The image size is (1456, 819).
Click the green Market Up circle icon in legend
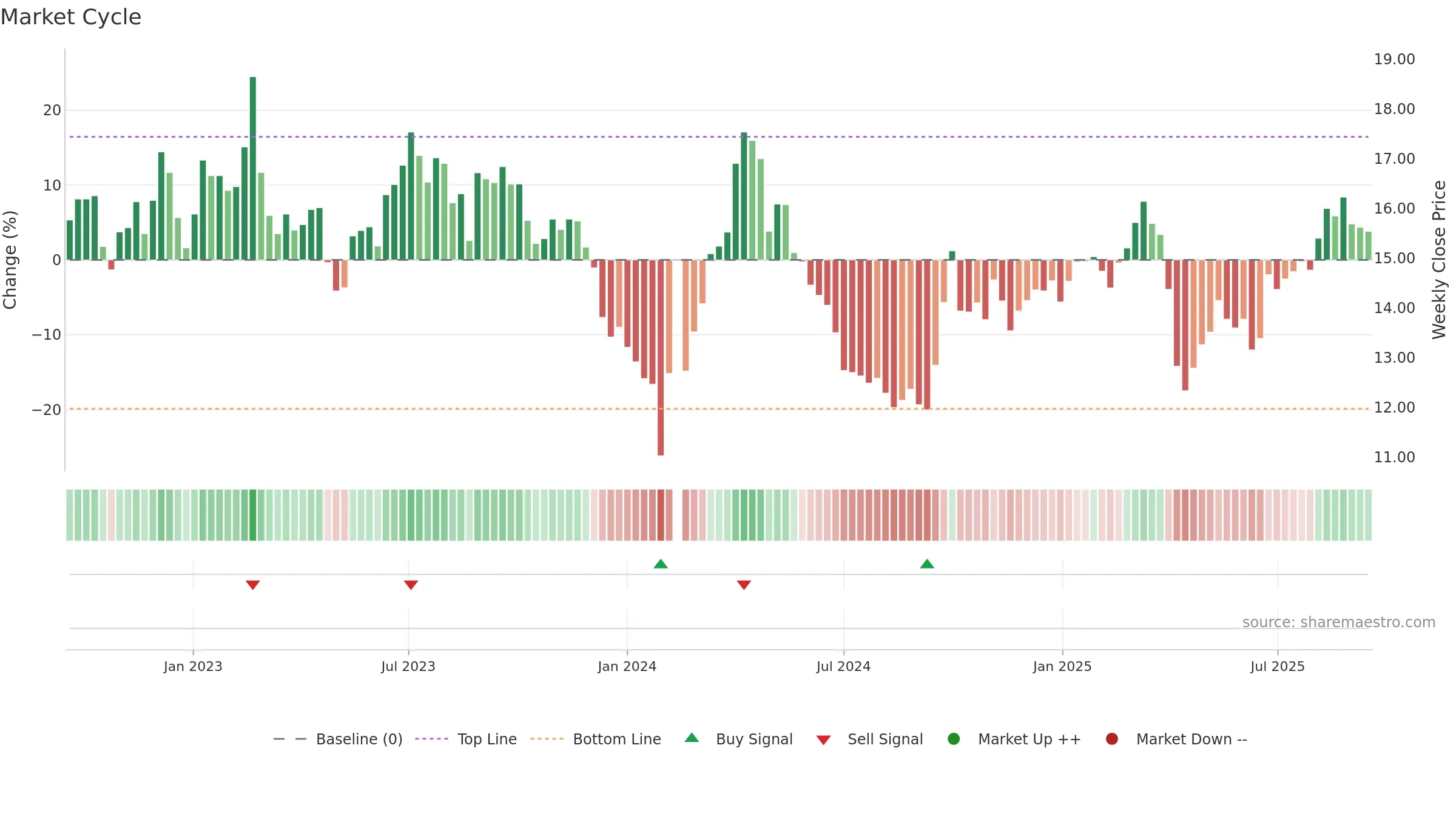[954, 739]
